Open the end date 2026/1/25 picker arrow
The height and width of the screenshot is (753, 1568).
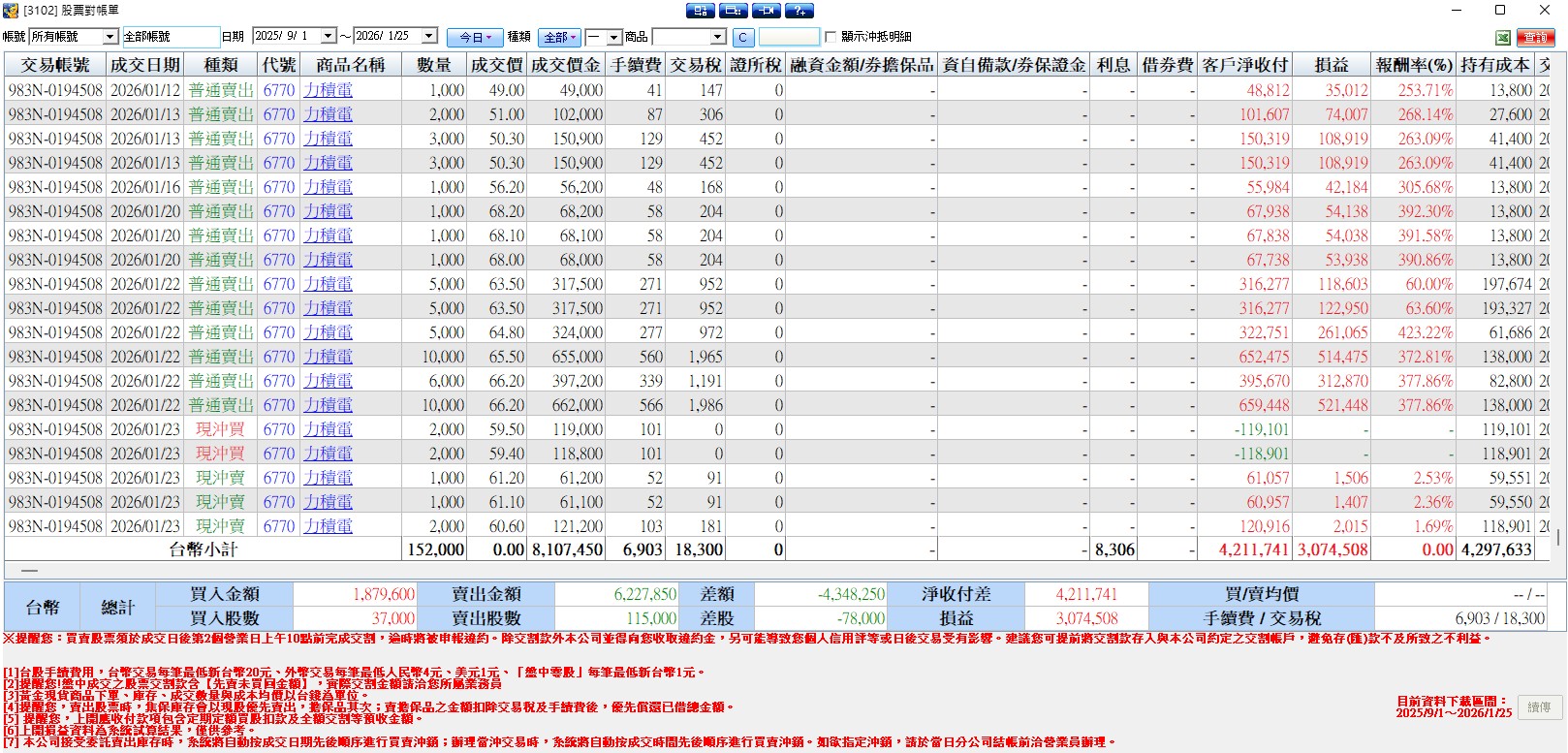click(429, 36)
